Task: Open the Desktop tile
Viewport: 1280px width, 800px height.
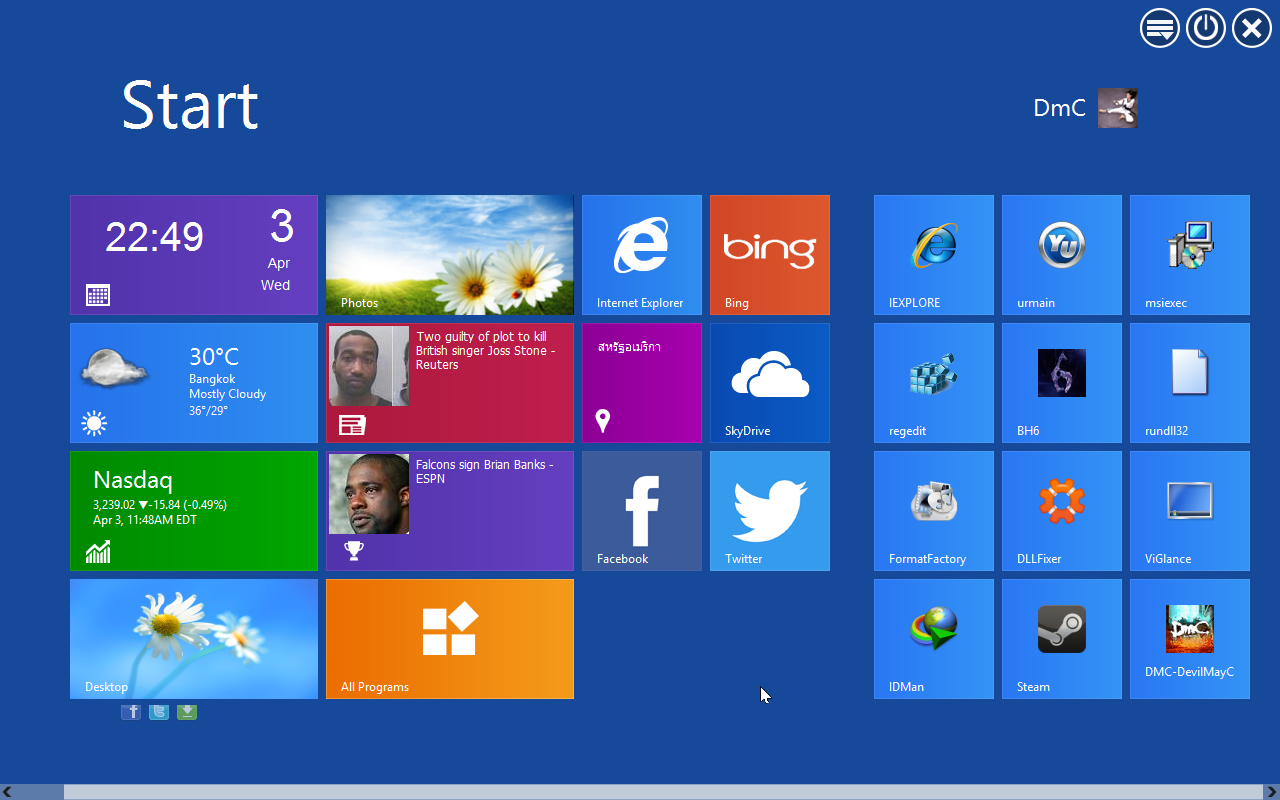Action: tap(194, 639)
